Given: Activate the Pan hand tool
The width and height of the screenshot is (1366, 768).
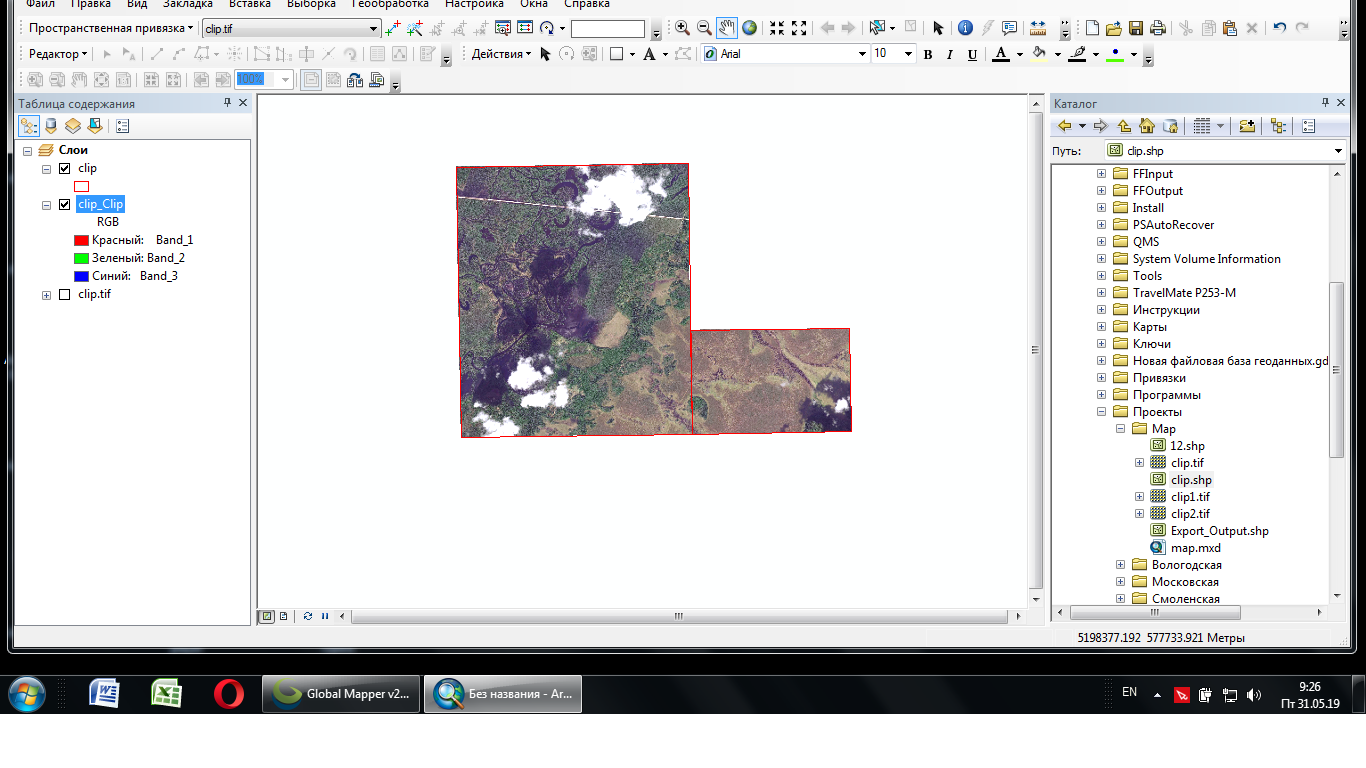Looking at the screenshot, I should [727, 28].
